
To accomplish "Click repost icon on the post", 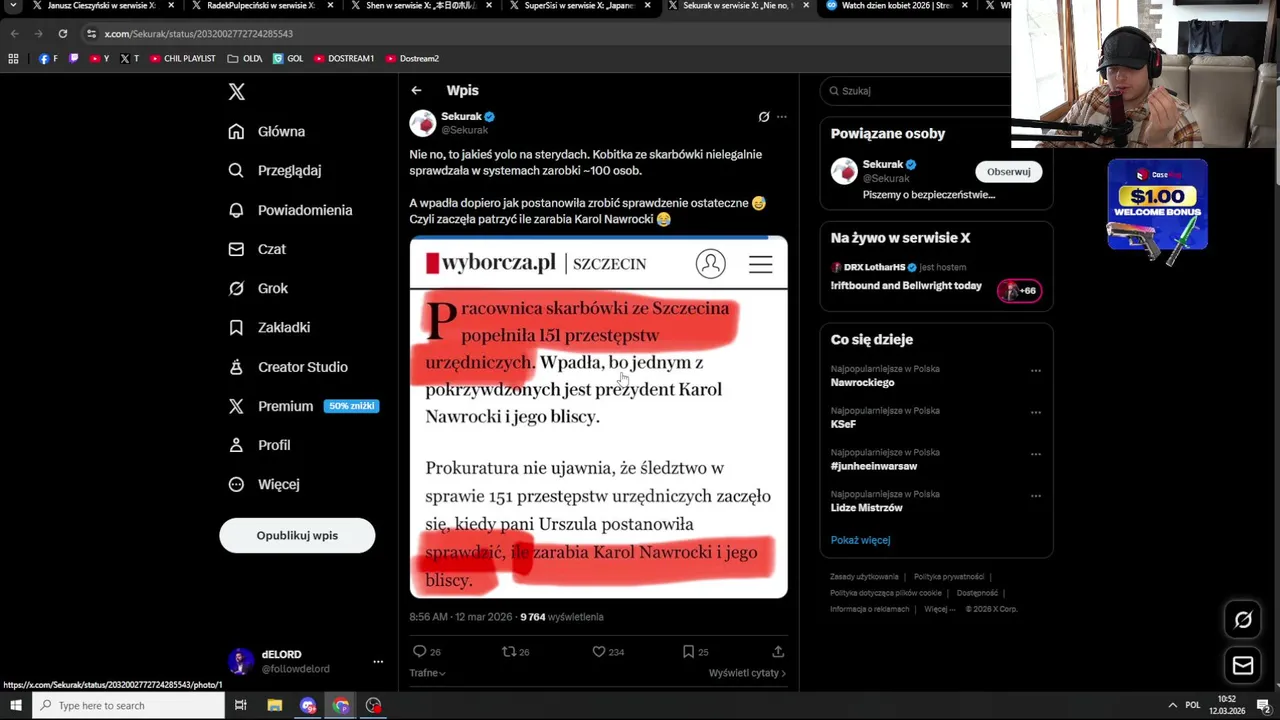I will [x=509, y=651].
